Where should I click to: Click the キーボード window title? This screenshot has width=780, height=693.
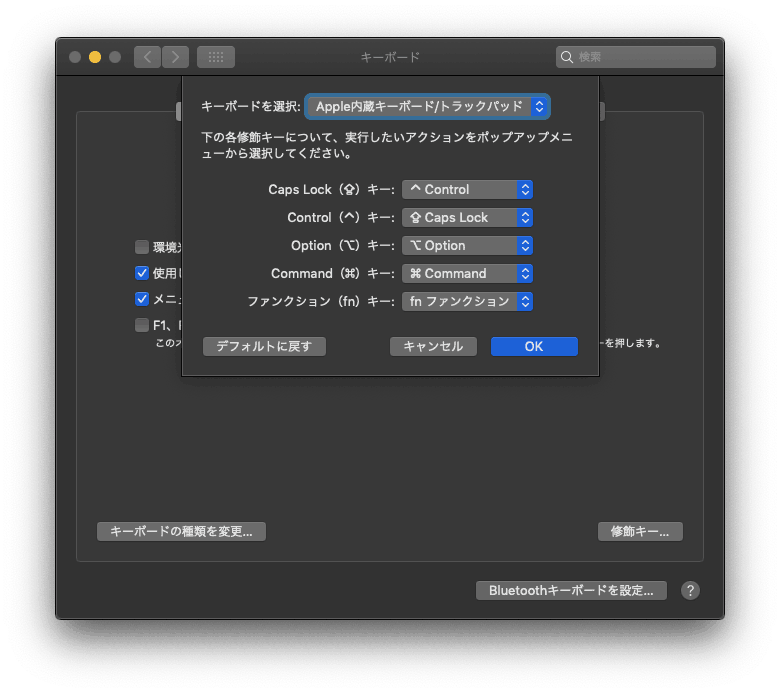390,57
